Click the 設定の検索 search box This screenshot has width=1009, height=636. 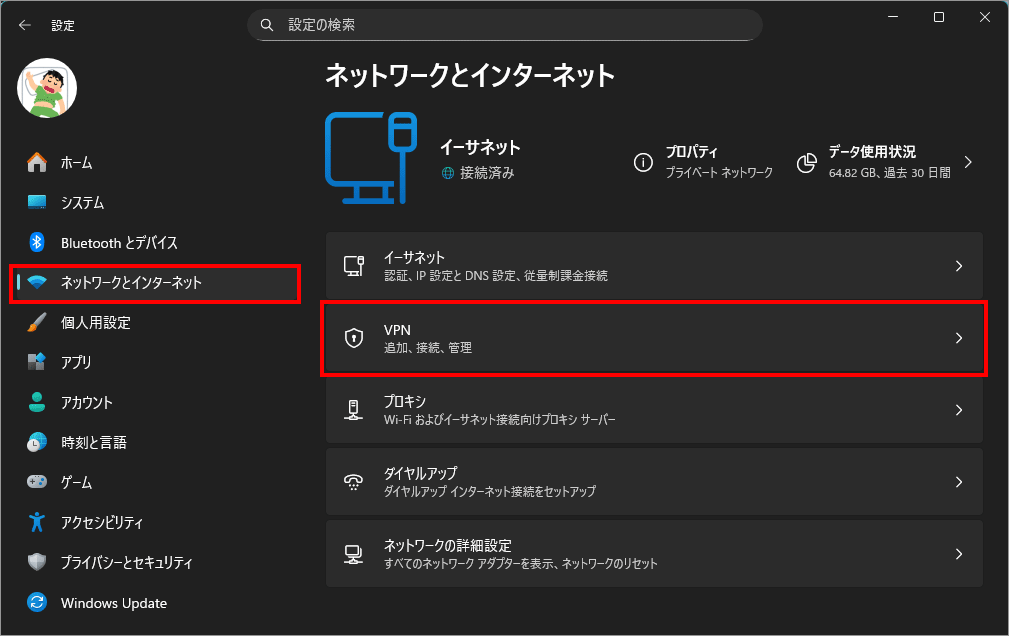click(504, 24)
